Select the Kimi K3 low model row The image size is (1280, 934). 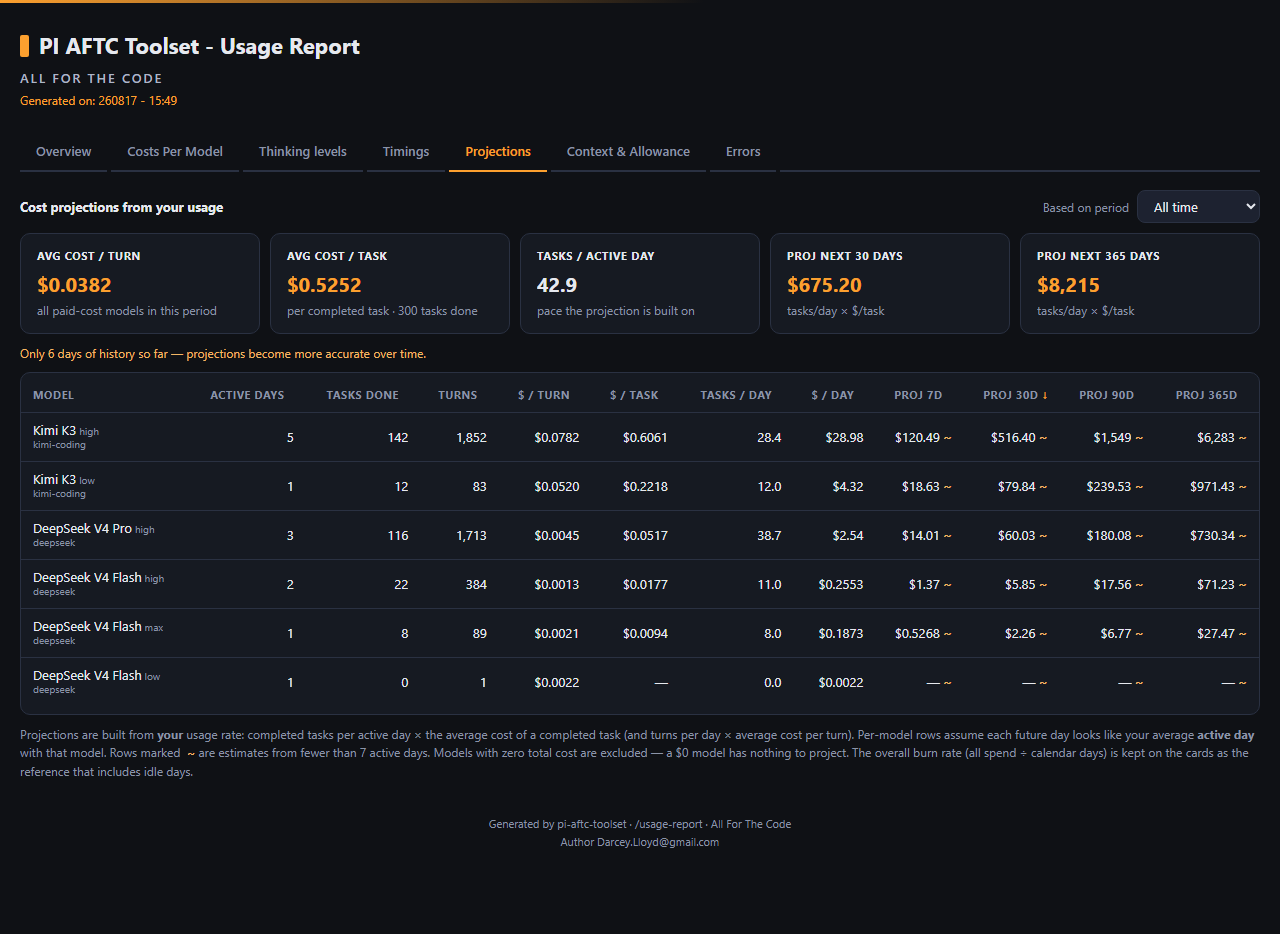pos(640,486)
